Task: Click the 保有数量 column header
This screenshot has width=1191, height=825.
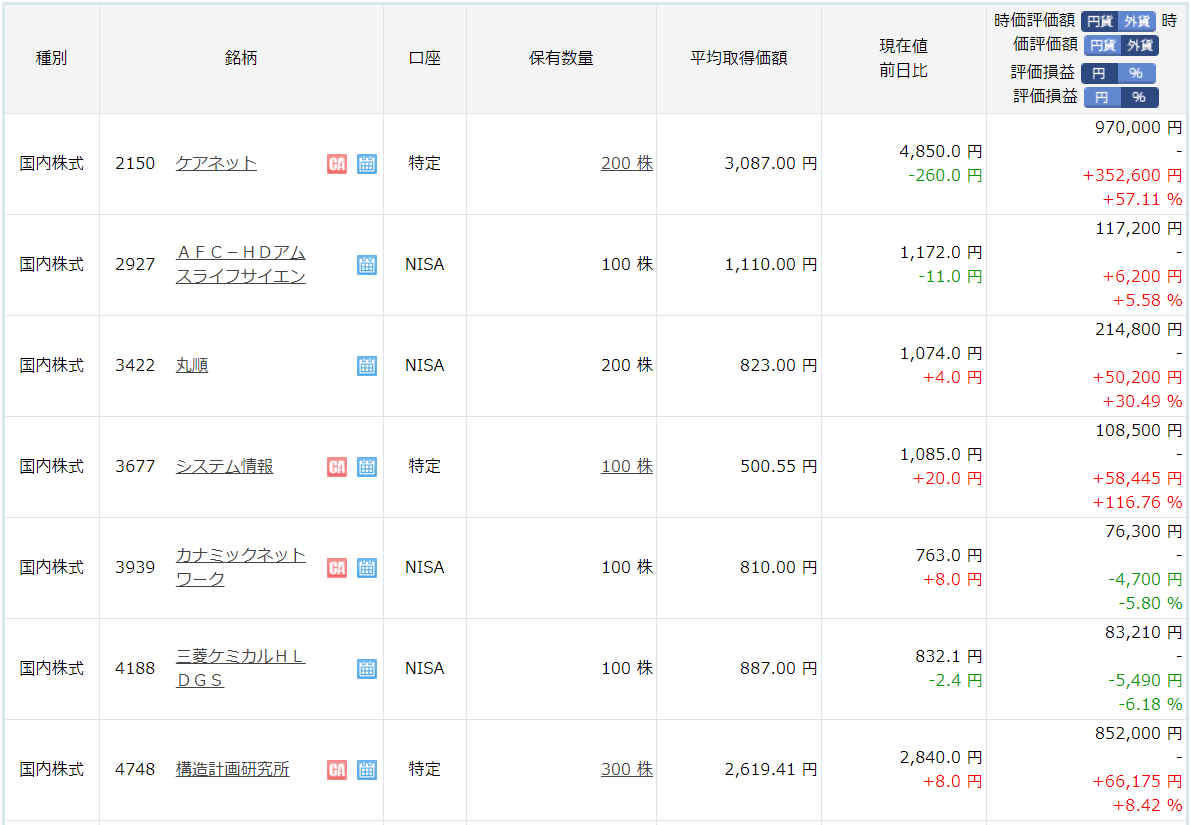Action: 561,58
